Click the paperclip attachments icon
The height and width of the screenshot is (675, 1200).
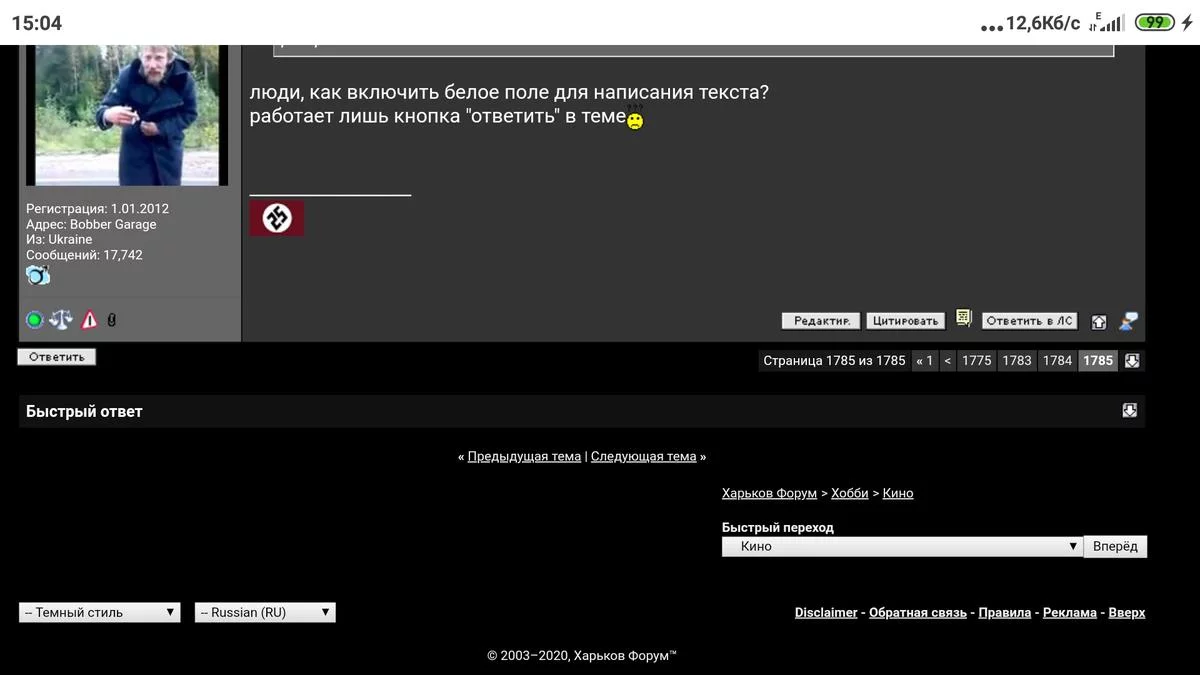(111, 320)
